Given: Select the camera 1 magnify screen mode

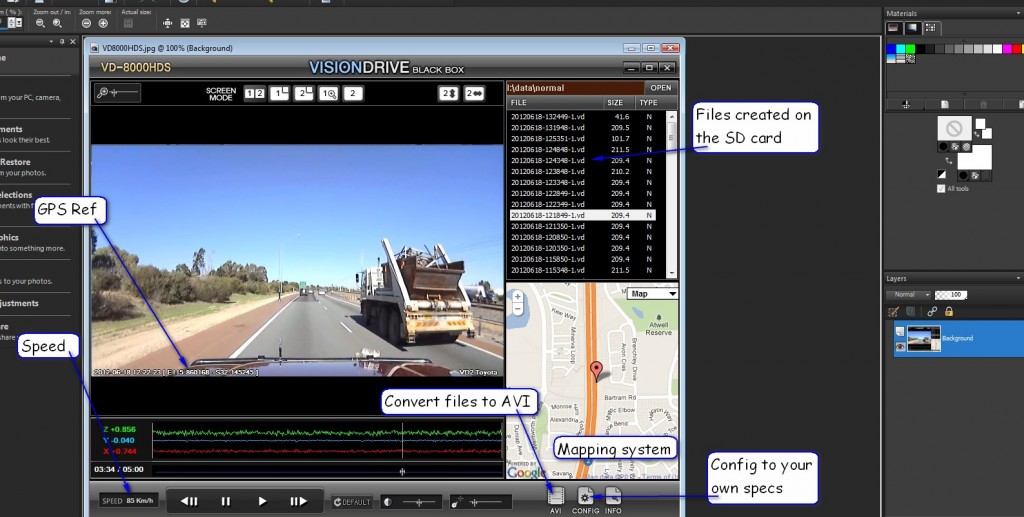Looking at the screenshot, I should click(328, 93).
